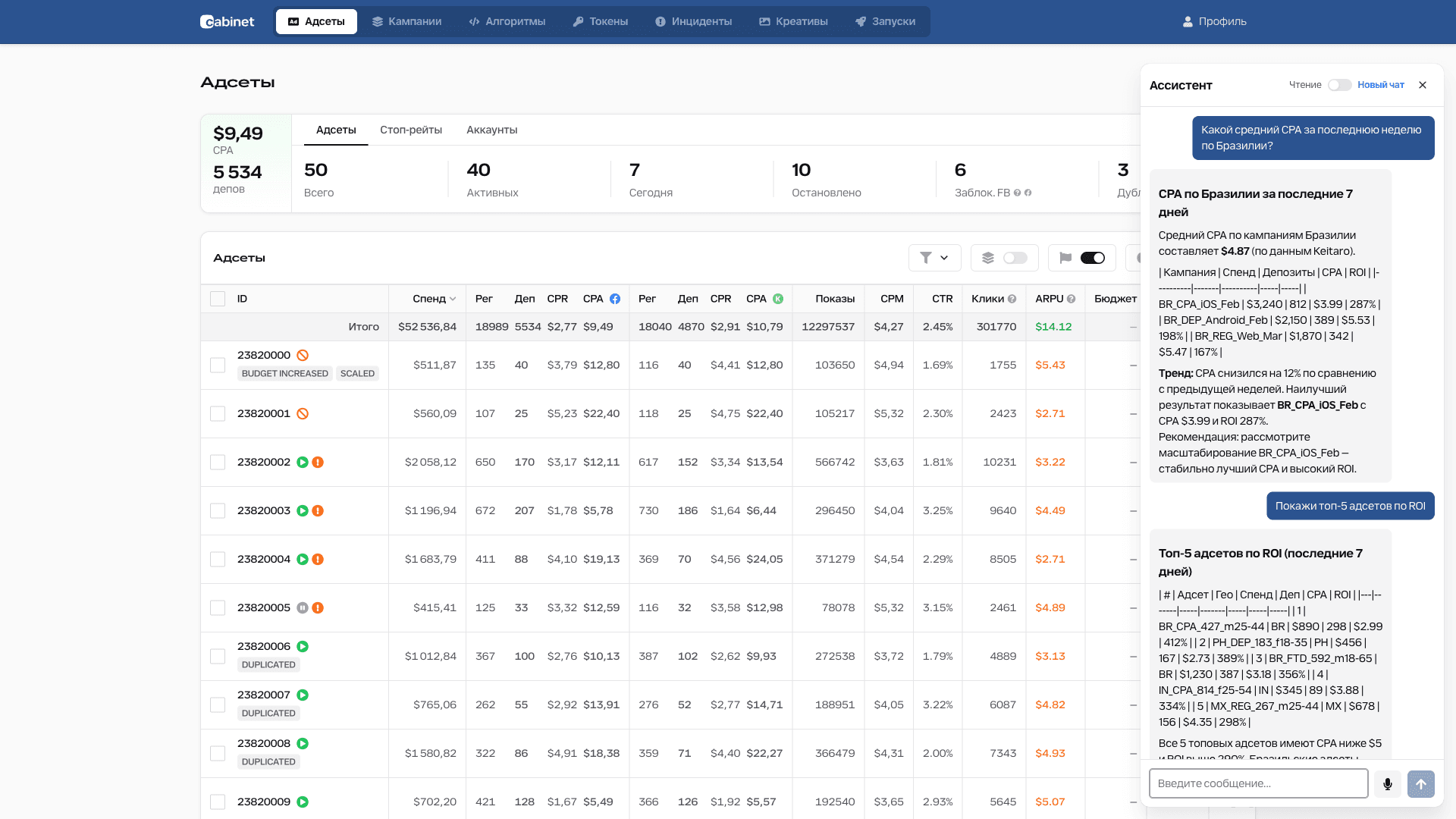Start a Новый чат in assistant
Viewport: 1456px width, 819px height.
pos(1380,85)
